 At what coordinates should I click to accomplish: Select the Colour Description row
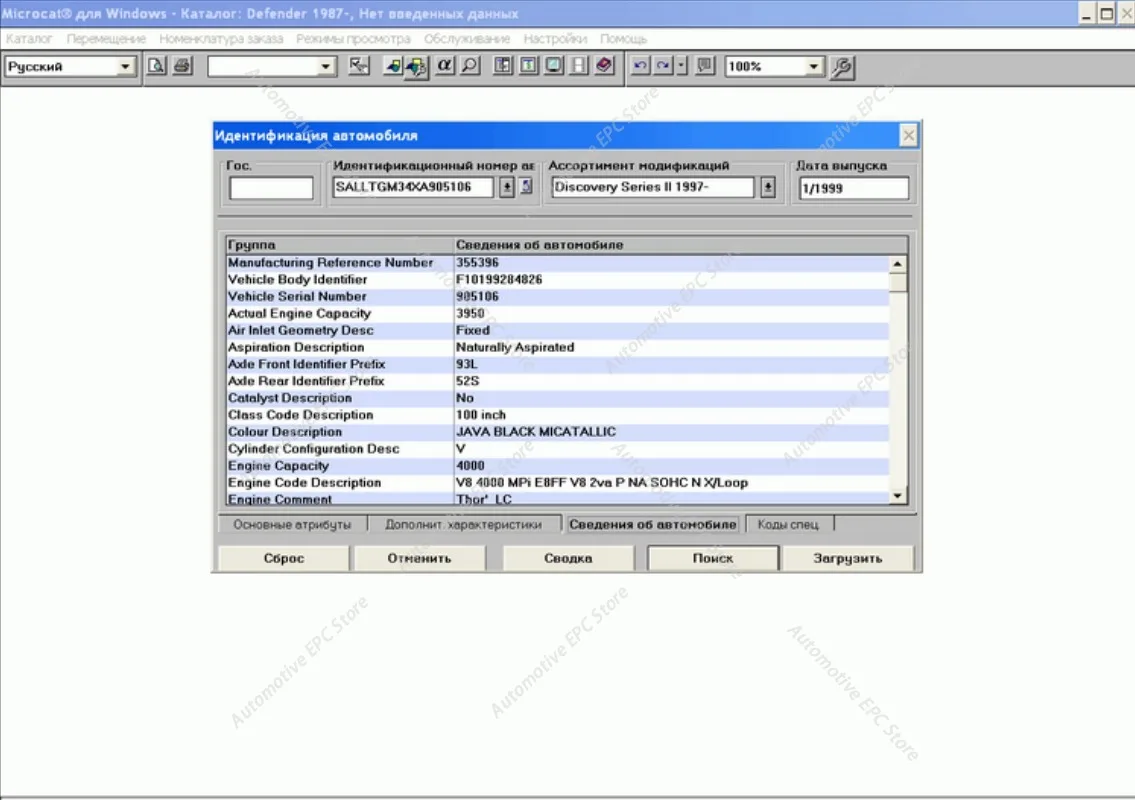coord(557,432)
